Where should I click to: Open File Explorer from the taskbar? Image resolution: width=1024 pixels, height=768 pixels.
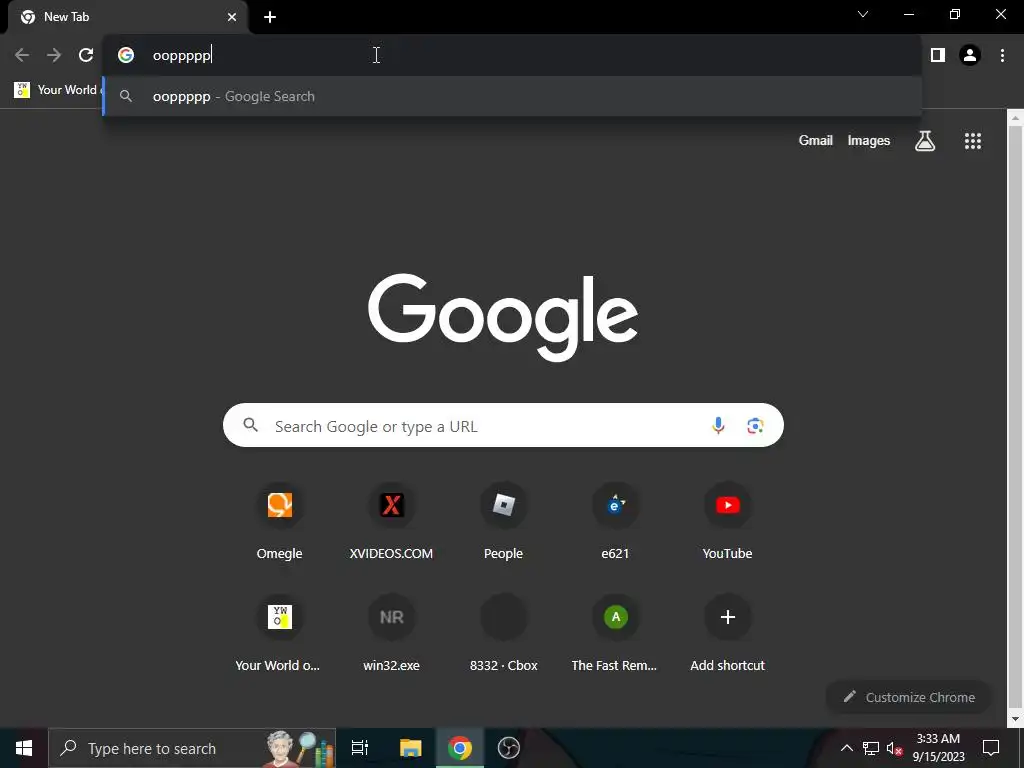pyautogui.click(x=411, y=748)
